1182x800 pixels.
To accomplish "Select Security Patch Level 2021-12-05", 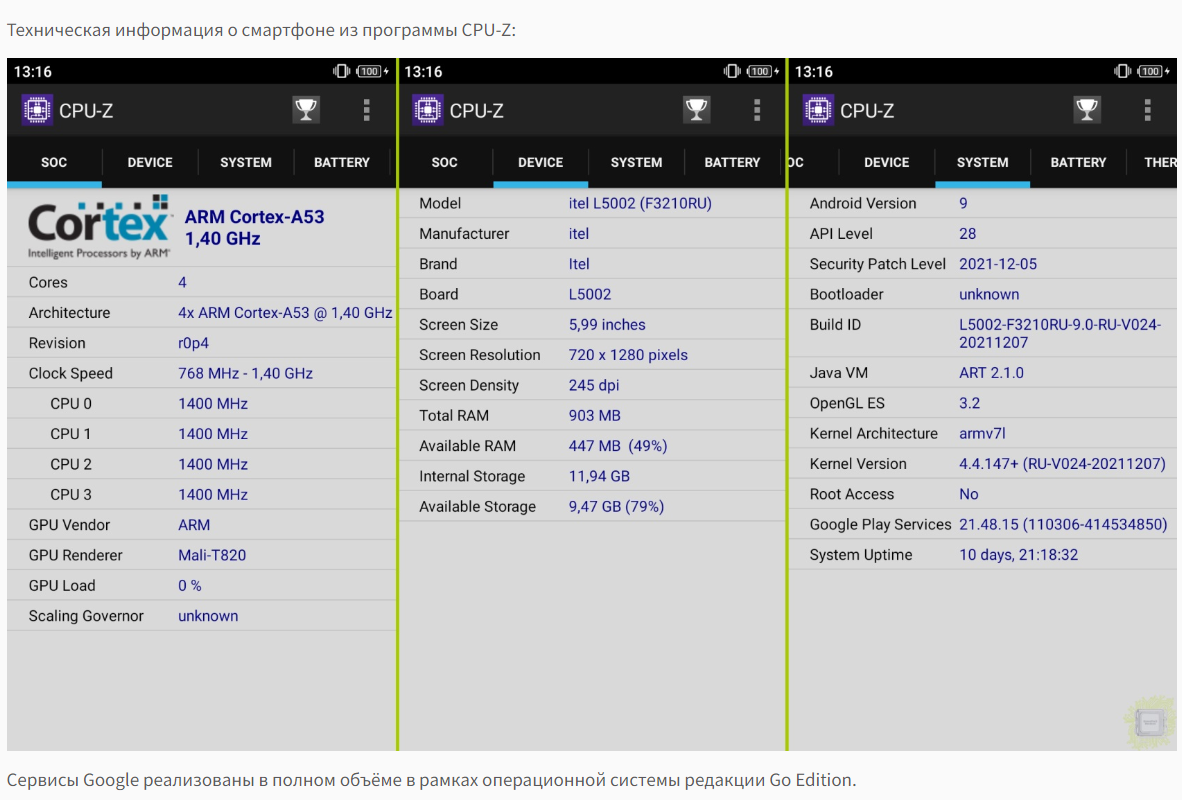I will tap(997, 264).
